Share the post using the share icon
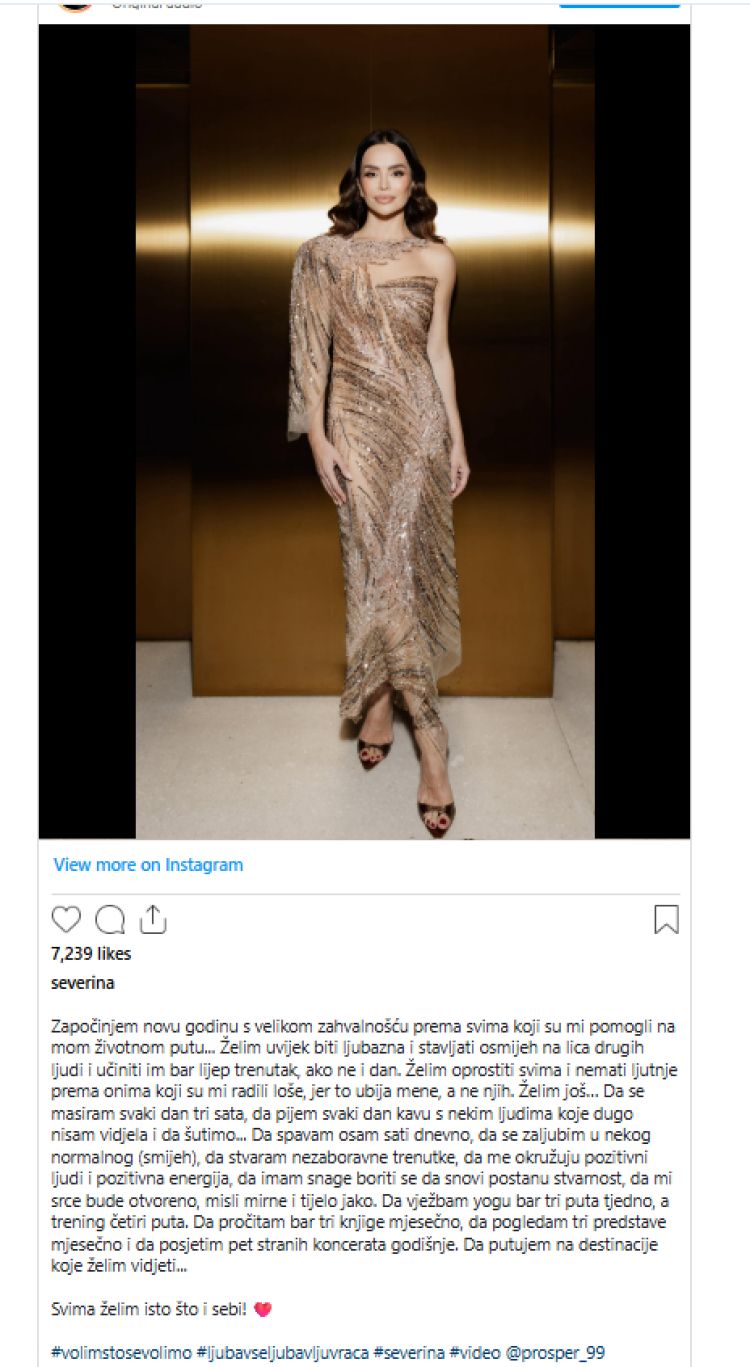Viewport: 750px width, 1367px height. point(152,919)
